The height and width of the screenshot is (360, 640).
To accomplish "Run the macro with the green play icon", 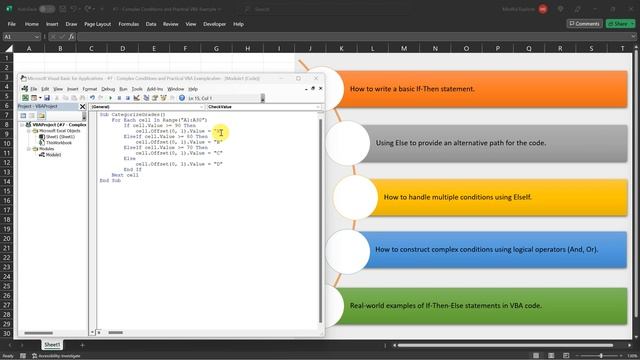I will coord(110,98).
